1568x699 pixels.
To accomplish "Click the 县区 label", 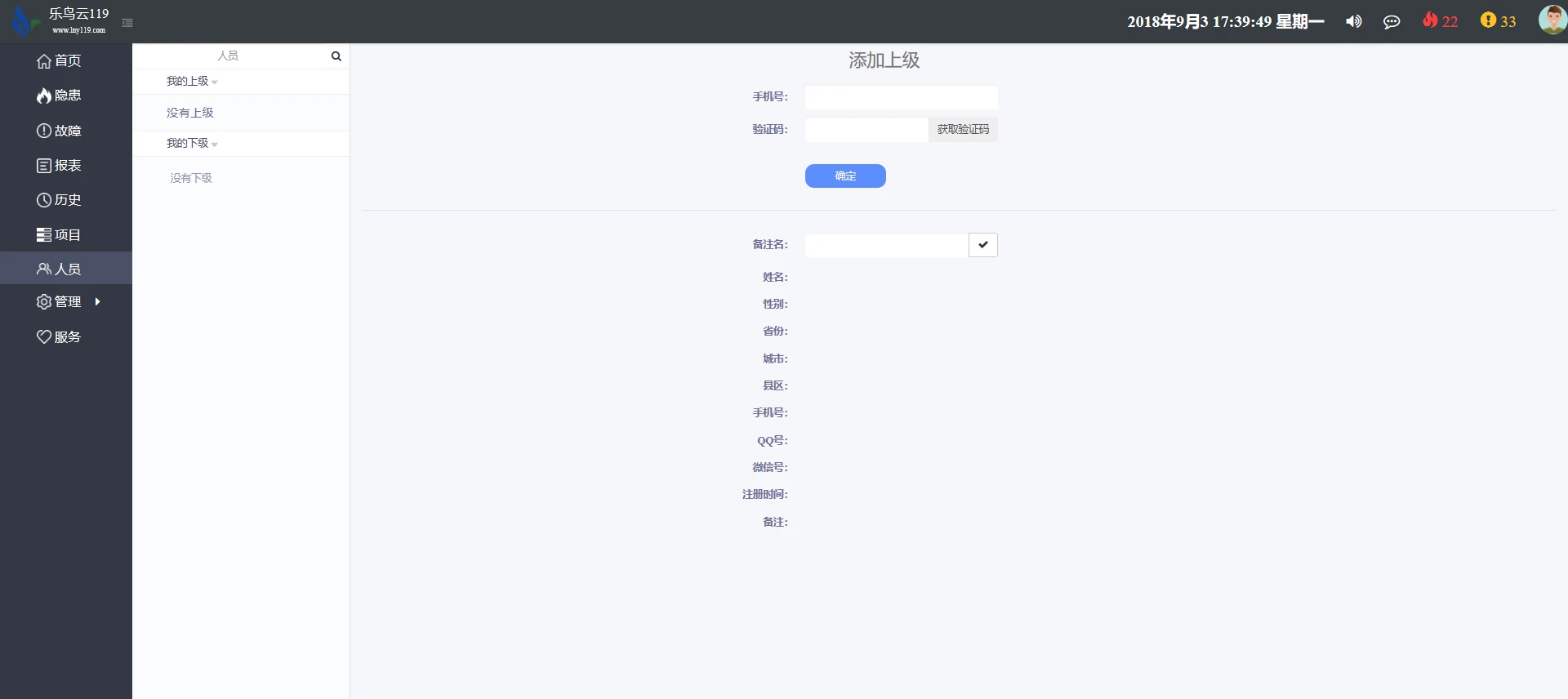I will tap(775, 385).
